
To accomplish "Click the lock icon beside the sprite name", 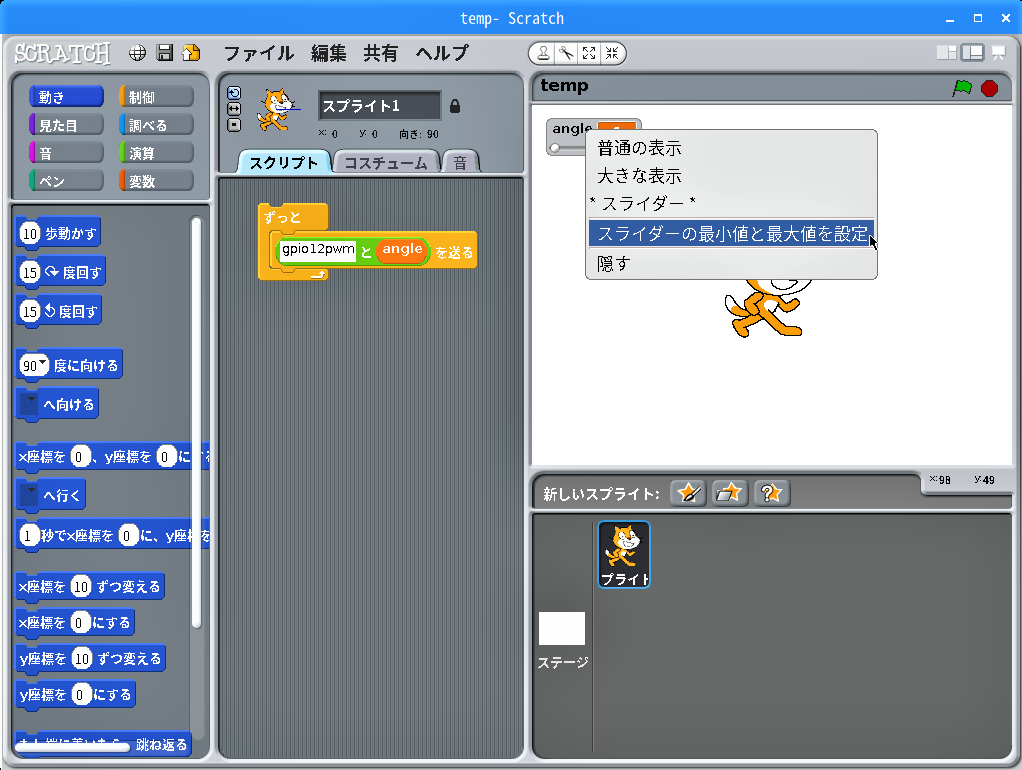I will (455, 106).
